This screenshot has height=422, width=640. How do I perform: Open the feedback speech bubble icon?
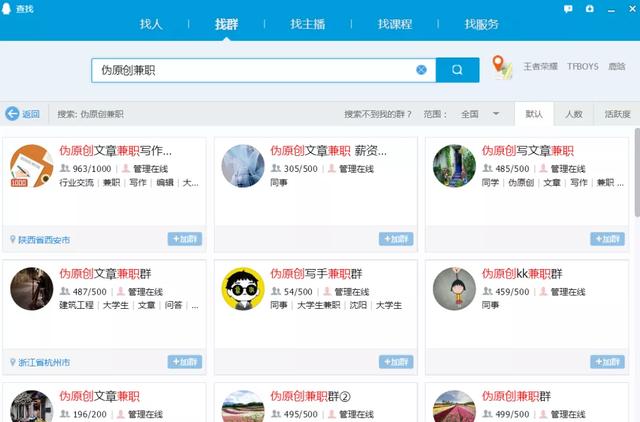pyautogui.click(x=566, y=8)
